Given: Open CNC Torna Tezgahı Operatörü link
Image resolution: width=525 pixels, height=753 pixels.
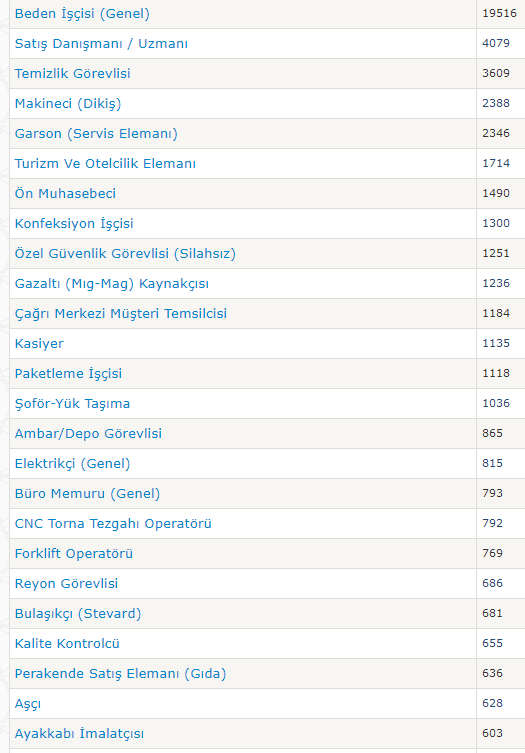Looking at the screenshot, I should (113, 523).
